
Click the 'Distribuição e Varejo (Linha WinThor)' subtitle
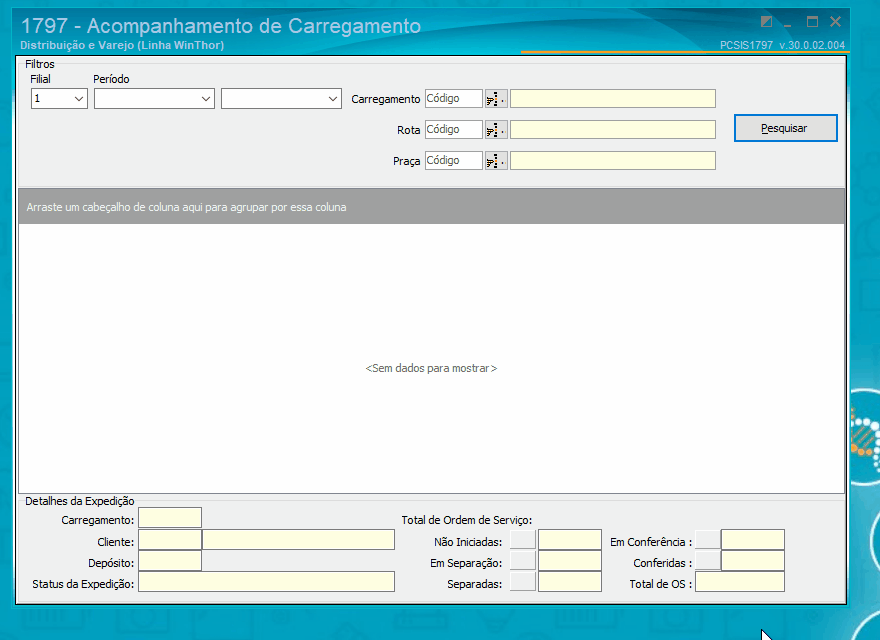point(122,45)
